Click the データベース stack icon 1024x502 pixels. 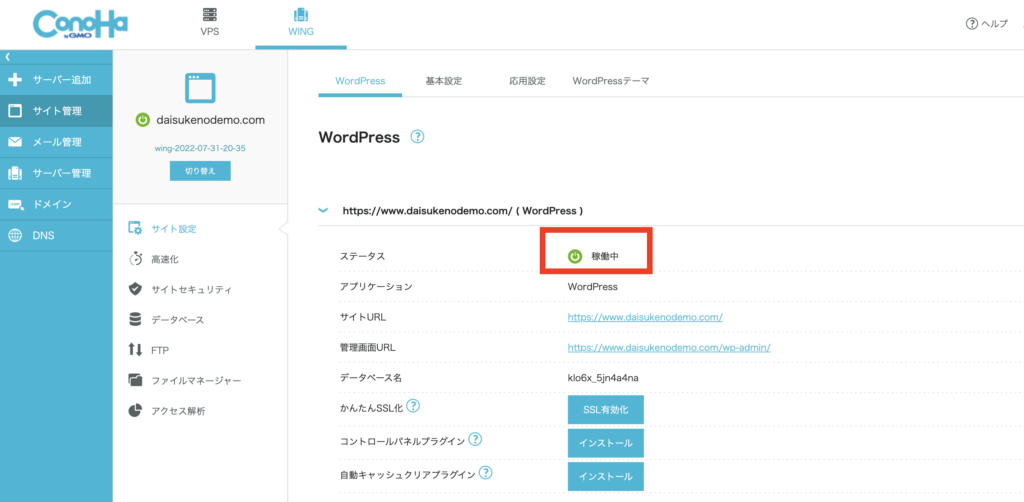tap(135, 320)
